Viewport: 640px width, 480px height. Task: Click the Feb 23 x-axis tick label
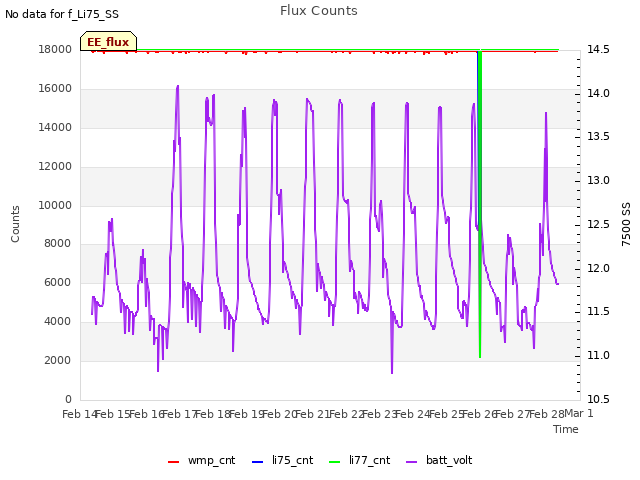tap(380, 414)
